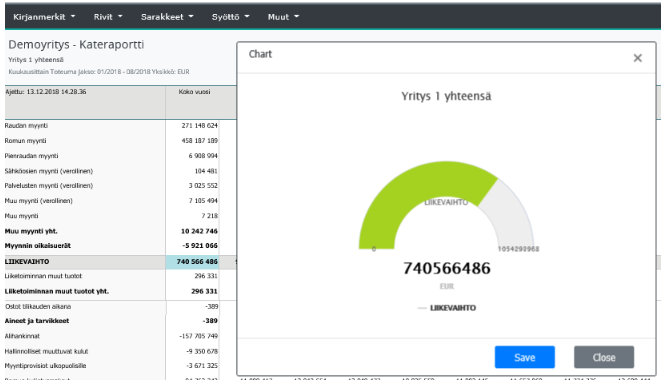Toggle LIIKEVAIHTO series in chart legend
The height and width of the screenshot is (392, 667).
tap(447, 308)
